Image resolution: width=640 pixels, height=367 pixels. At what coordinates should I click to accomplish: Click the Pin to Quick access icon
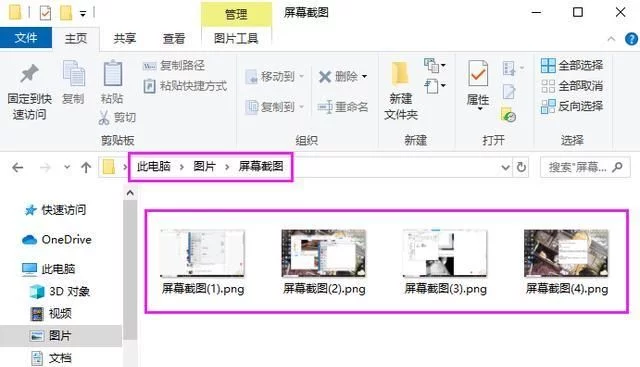point(29,74)
